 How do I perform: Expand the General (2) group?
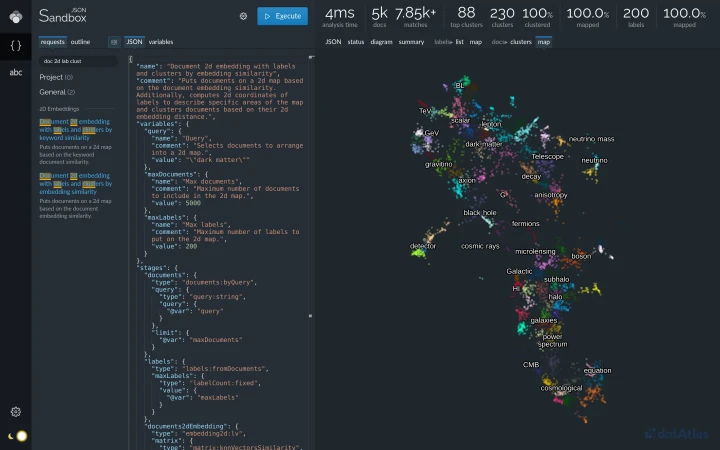coord(57,92)
